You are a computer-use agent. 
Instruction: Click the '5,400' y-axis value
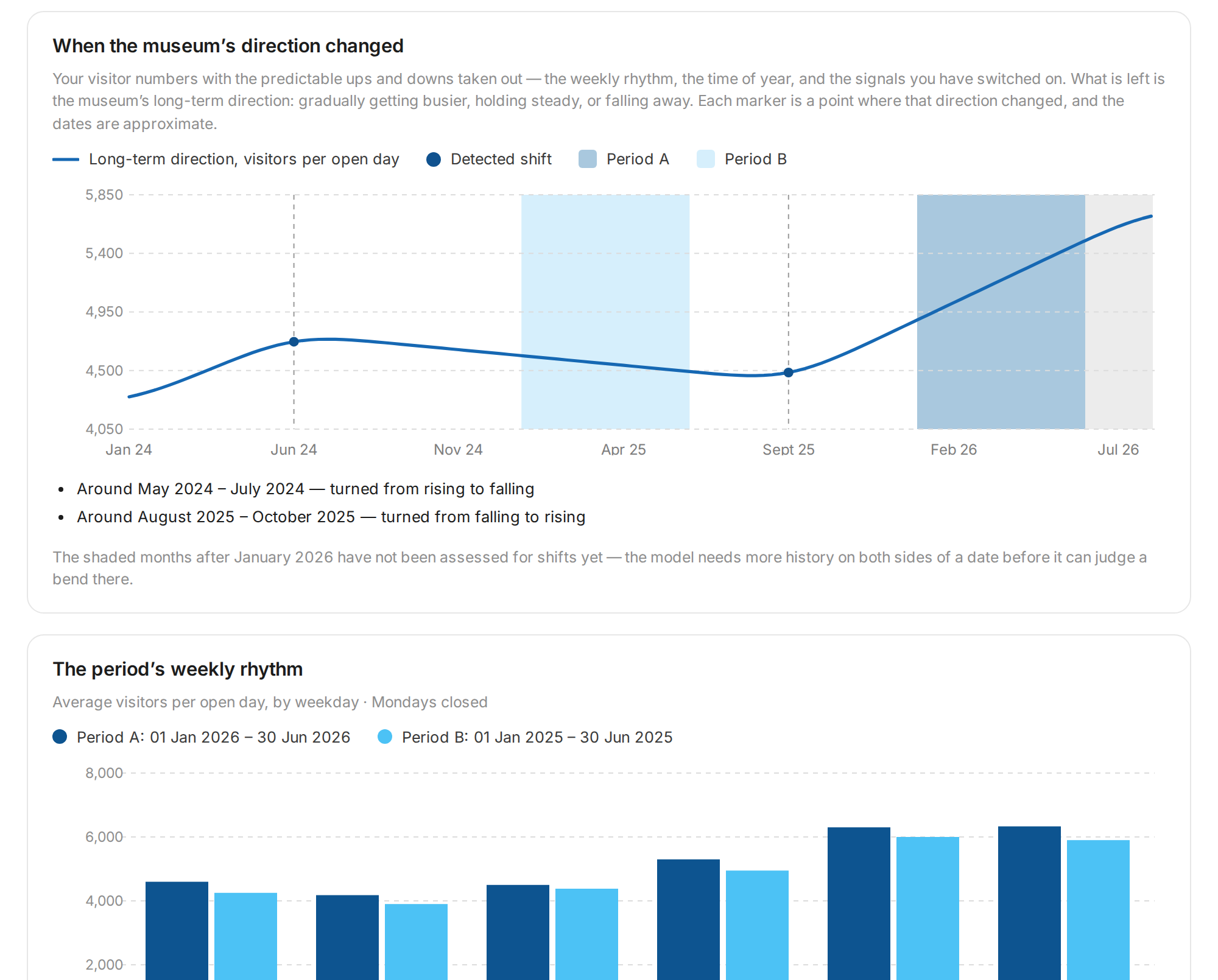[x=104, y=253]
